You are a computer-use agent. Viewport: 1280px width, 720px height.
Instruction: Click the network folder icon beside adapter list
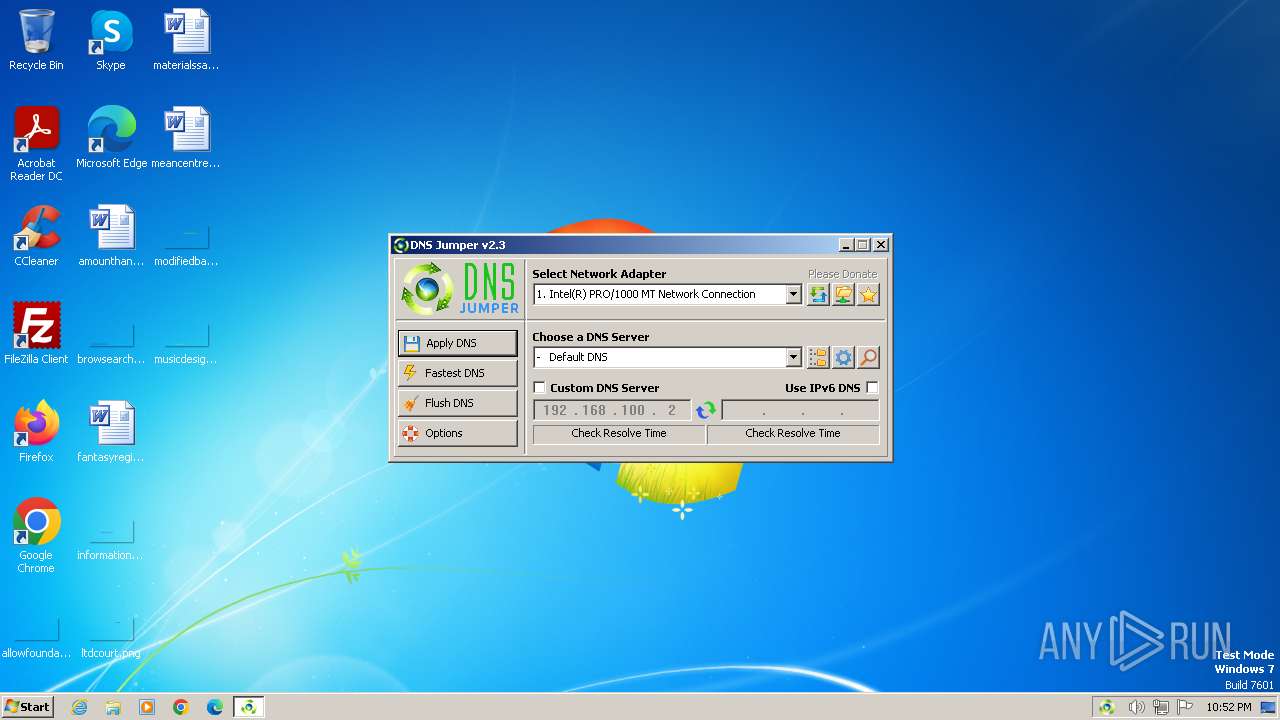click(843, 294)
